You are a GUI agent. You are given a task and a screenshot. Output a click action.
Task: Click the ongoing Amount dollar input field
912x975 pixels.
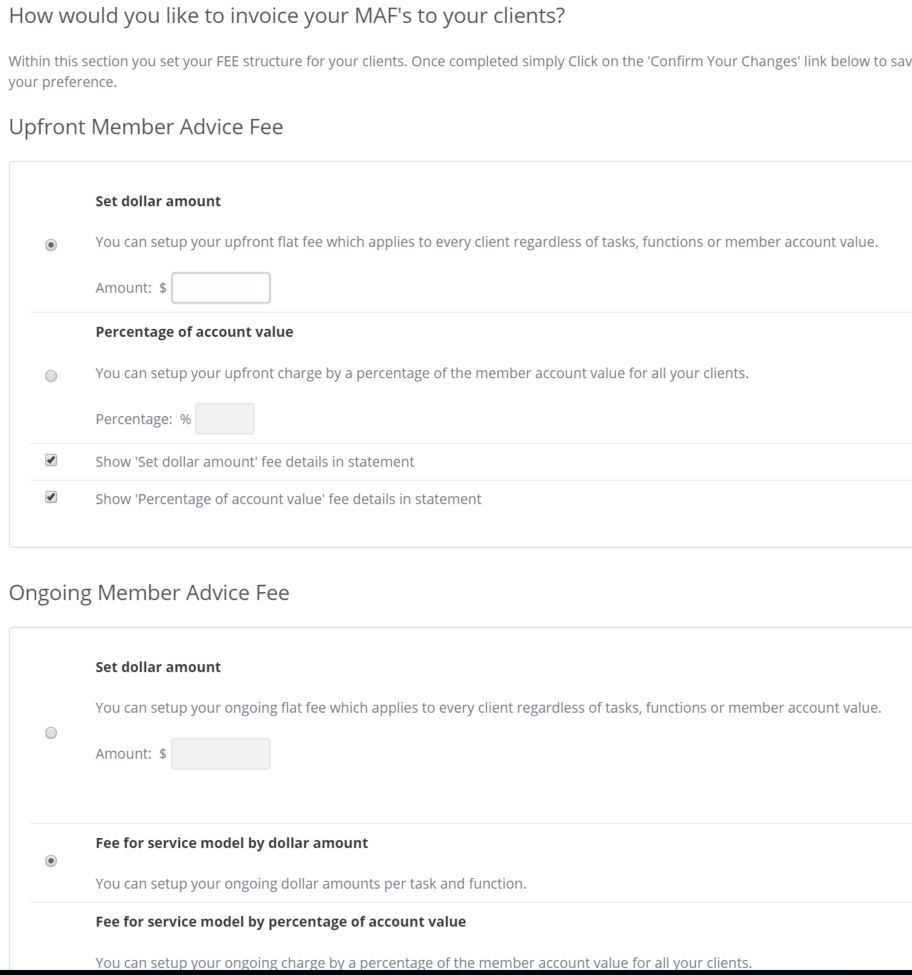pyautogui.click(x=221, y=754)
